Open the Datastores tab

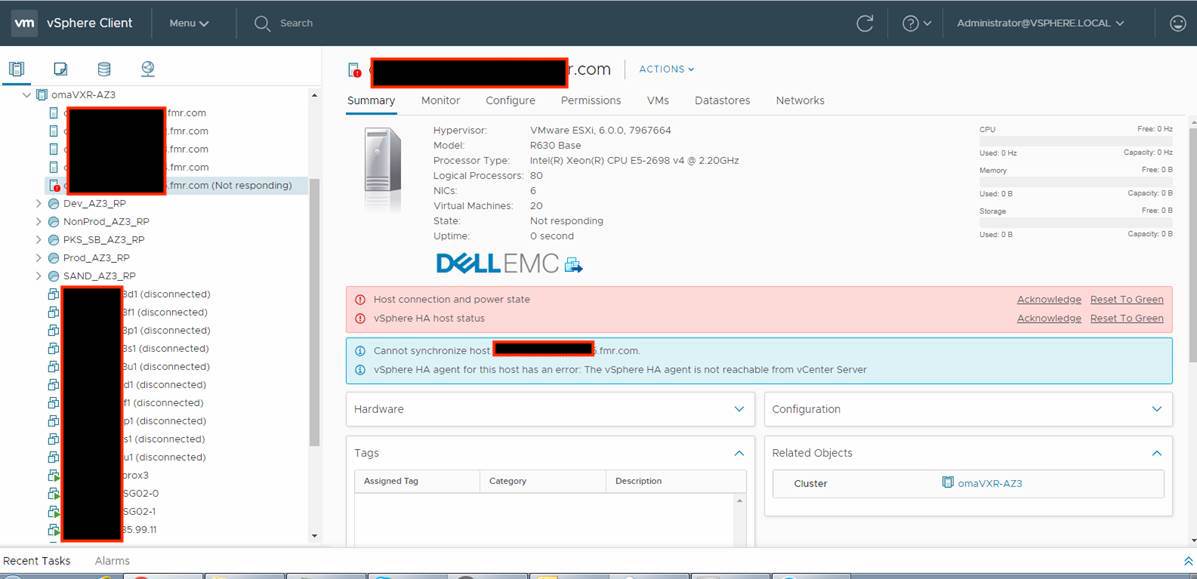pyautogui.click(x=722, y=100)
